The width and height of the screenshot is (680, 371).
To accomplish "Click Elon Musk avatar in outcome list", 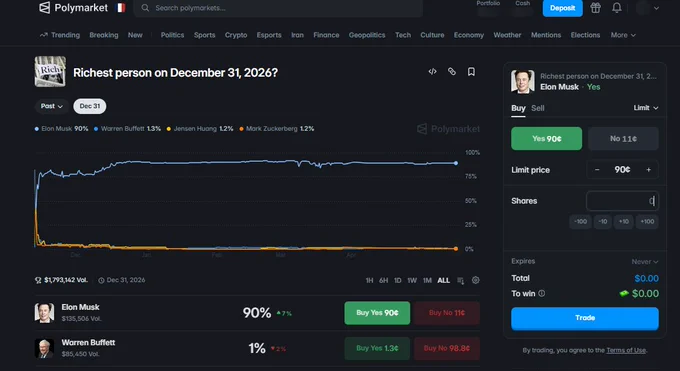I will pos(44,313).
